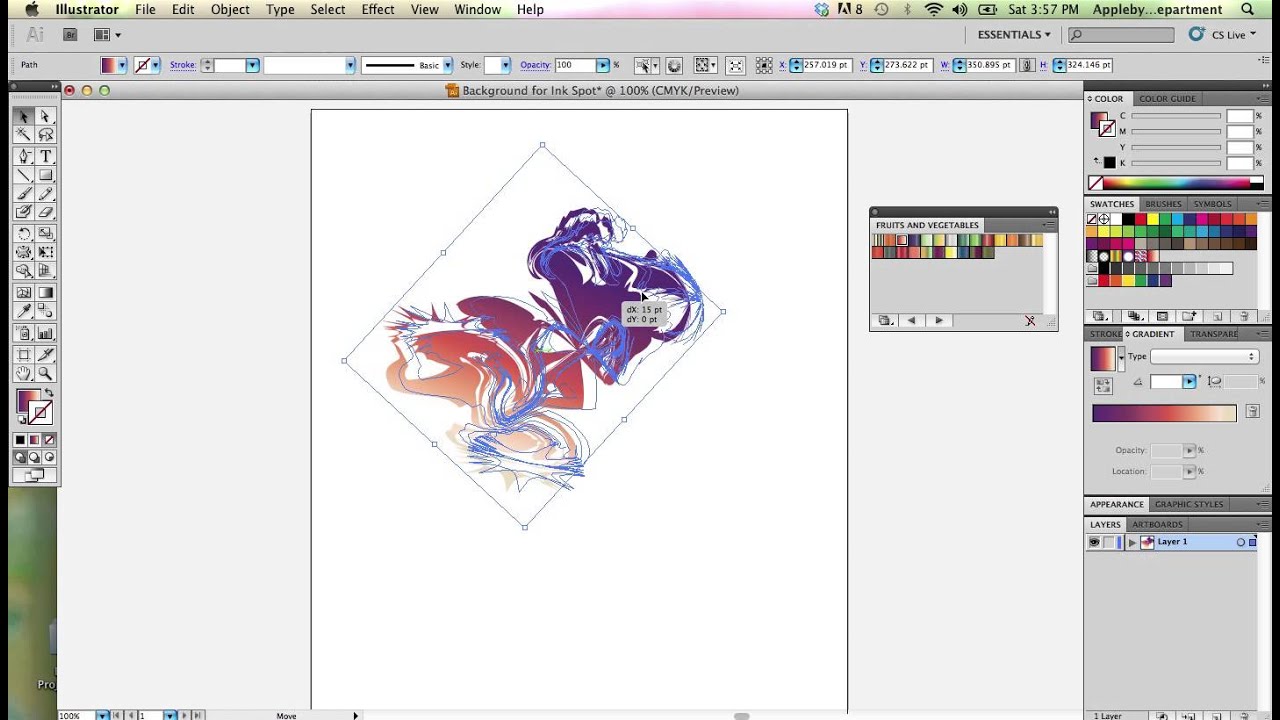1280x720 pixels.
Task: Open the brush definition Basic dropdown
Action: [x=447, y=65]
